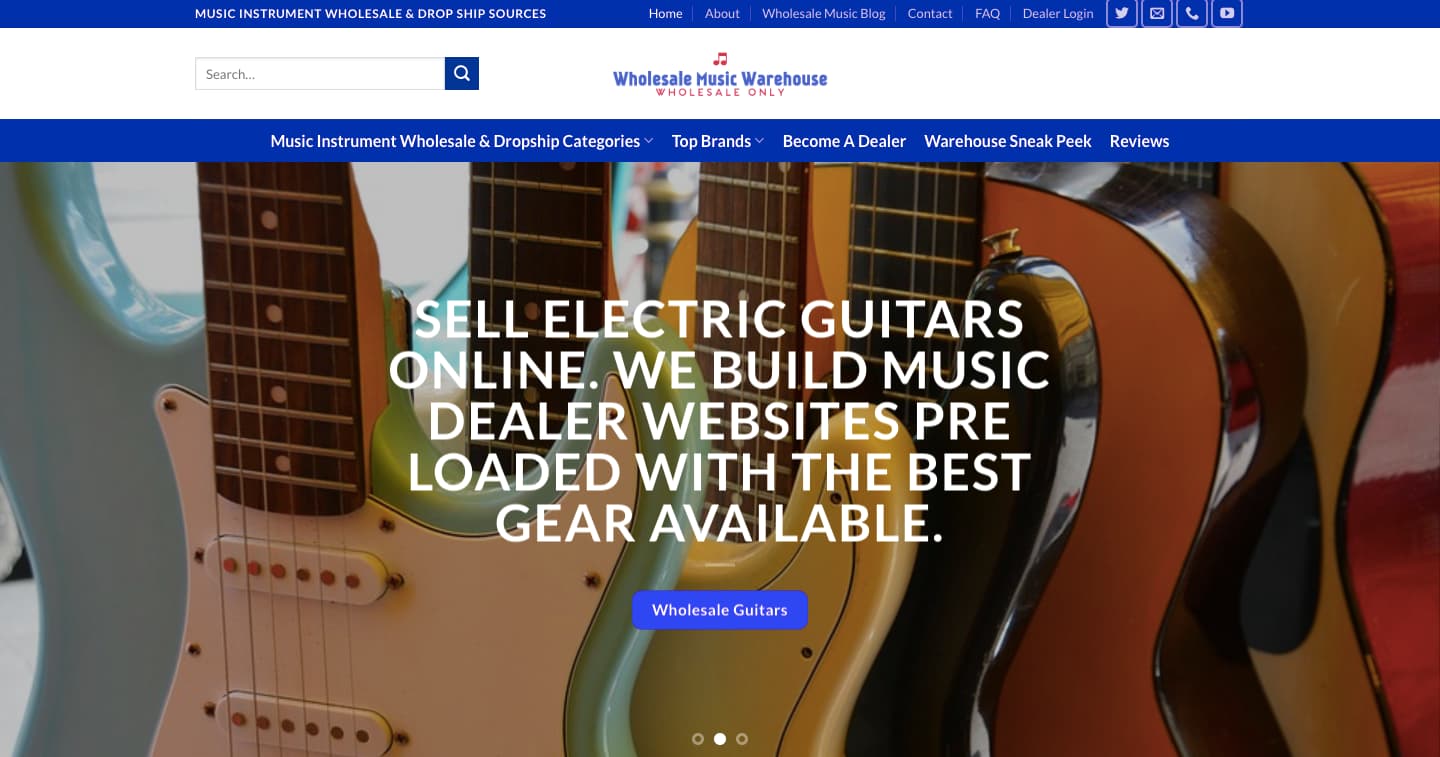This screenshot has height=757, width=1440.
Task: Select the first slider dot
Action: 698,739
